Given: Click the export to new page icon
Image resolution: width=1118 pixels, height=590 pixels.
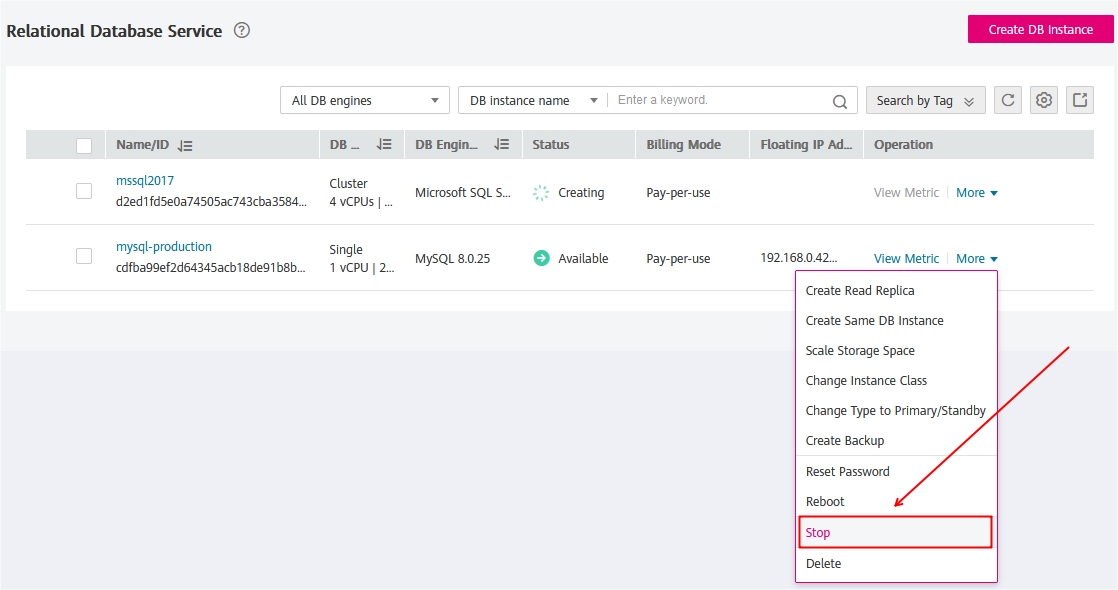Looking at the screenshot, I should click(1079, 100).
